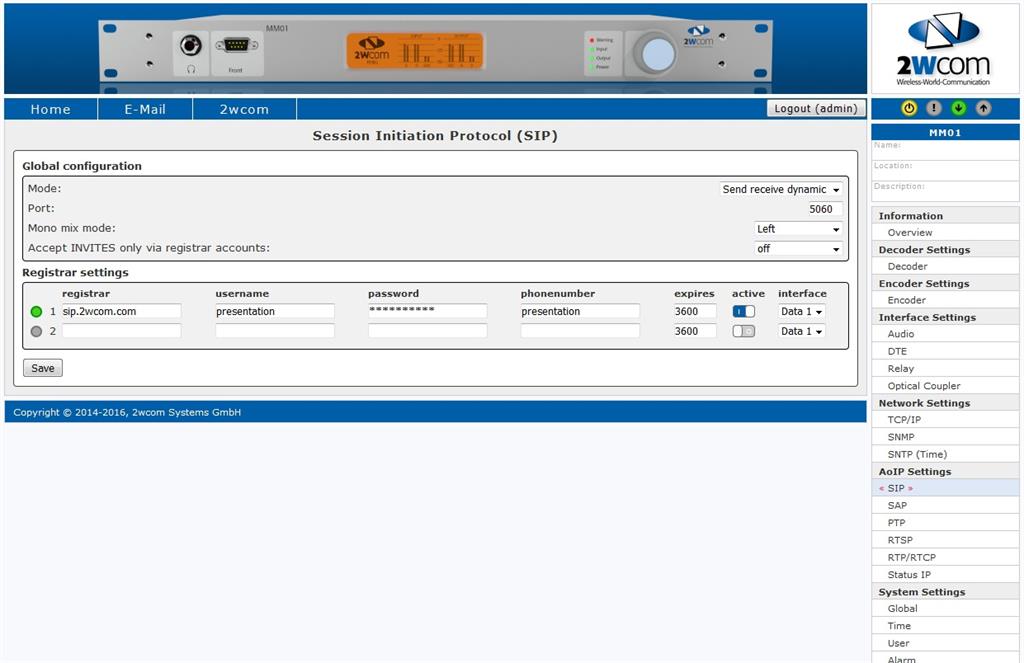Image resolution: width=1024 pixels, height=663 pixels.
Task: Open the Mode dropdown showing Send receive dynamic
Action: pyautogui.click(x=780, y=189)
